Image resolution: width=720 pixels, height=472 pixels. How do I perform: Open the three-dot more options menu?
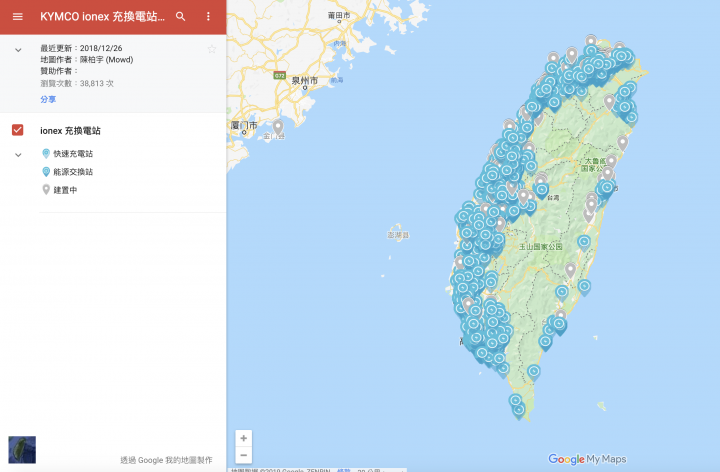click(x=208, y=17)
